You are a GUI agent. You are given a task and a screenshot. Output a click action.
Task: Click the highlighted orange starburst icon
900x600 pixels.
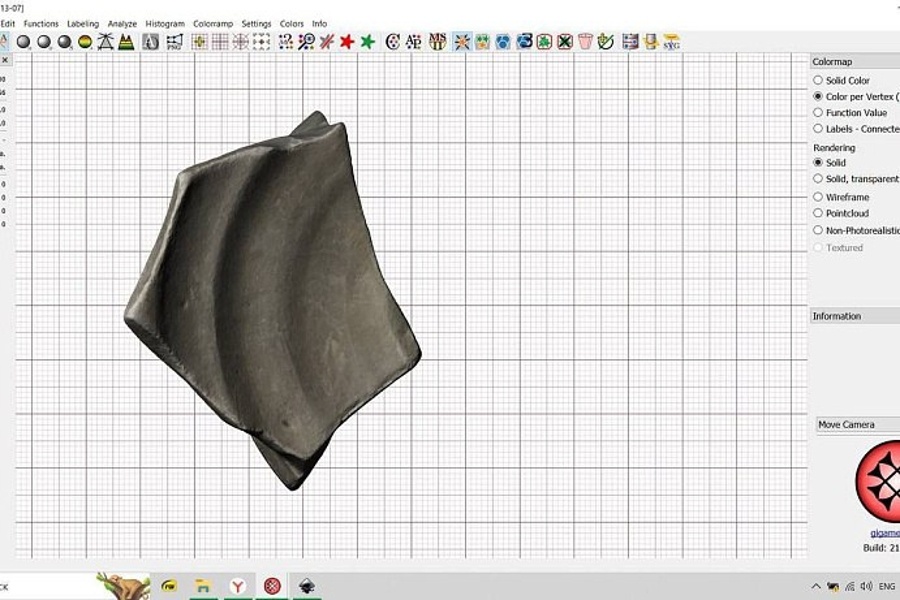pos(462,42)
